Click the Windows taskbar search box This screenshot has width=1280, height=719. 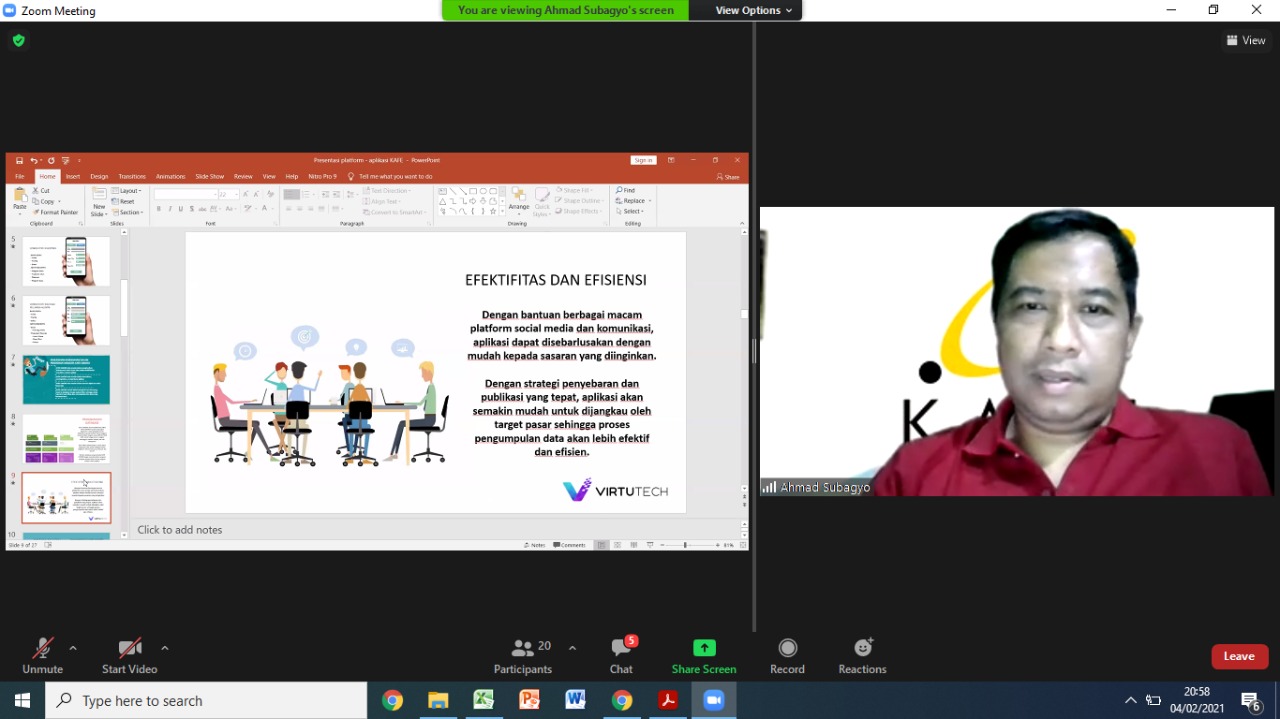click(x=206, y=701)
